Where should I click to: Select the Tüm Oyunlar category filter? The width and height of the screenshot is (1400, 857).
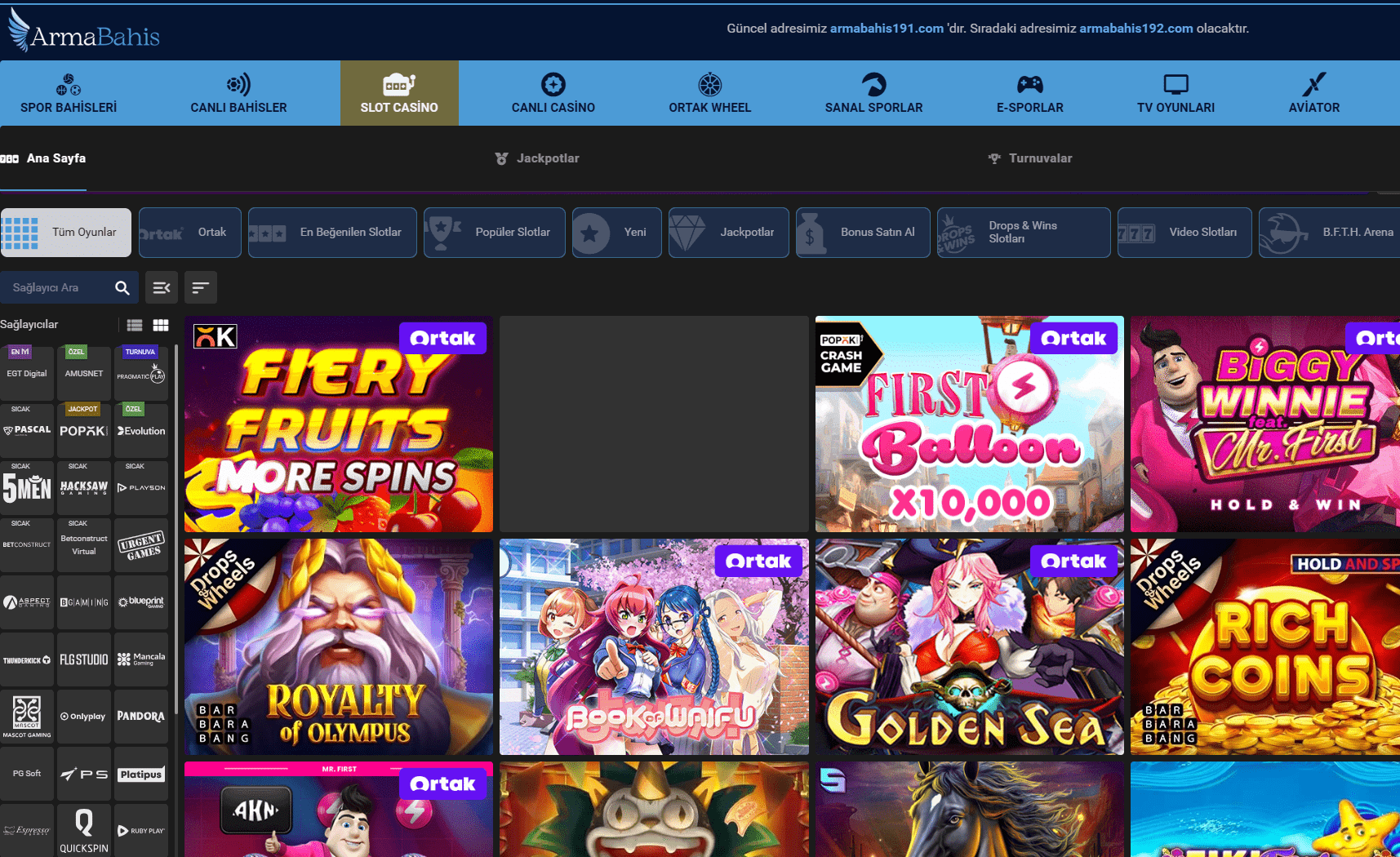[66, 233]
